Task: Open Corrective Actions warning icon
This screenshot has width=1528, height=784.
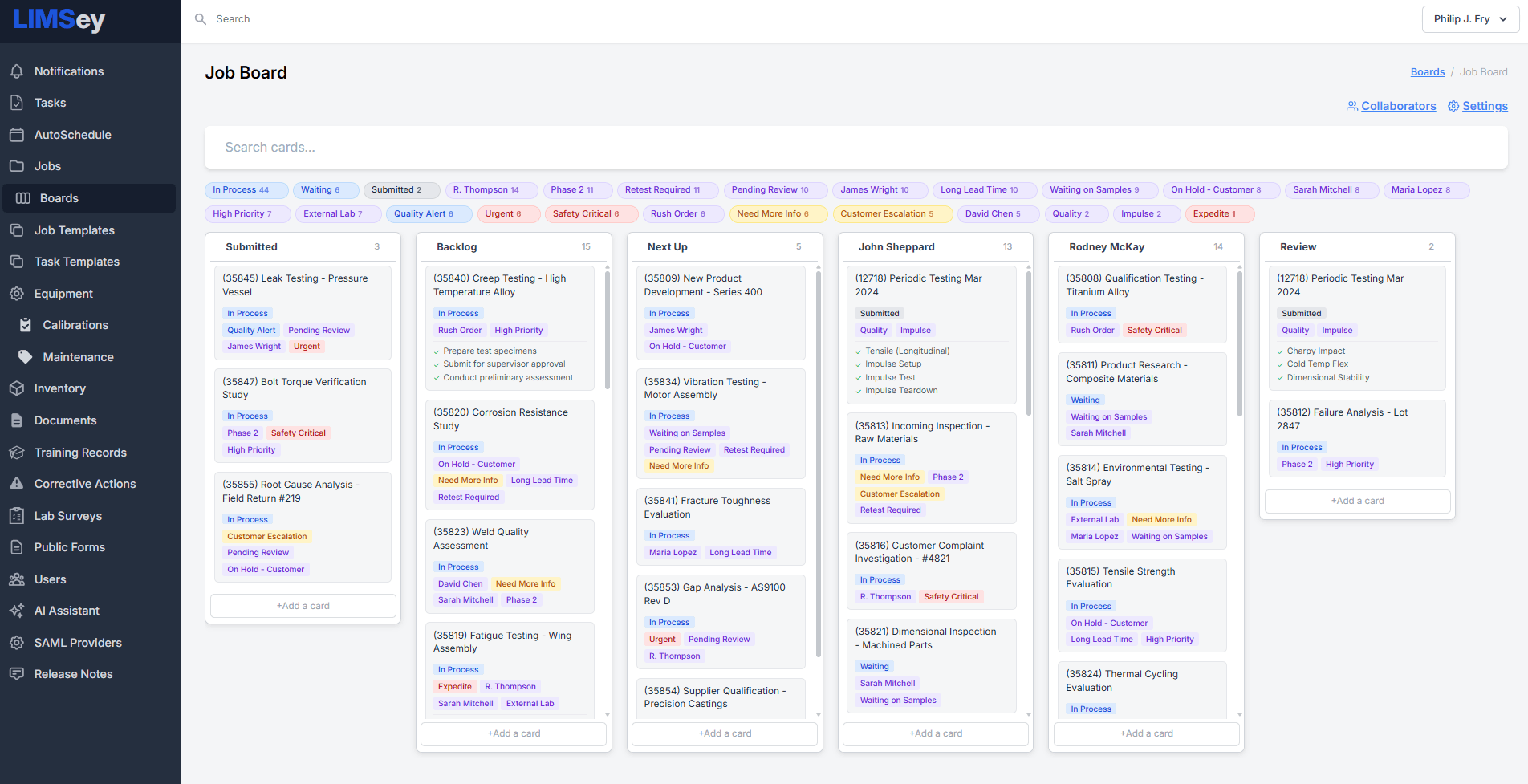Action: 17,484
